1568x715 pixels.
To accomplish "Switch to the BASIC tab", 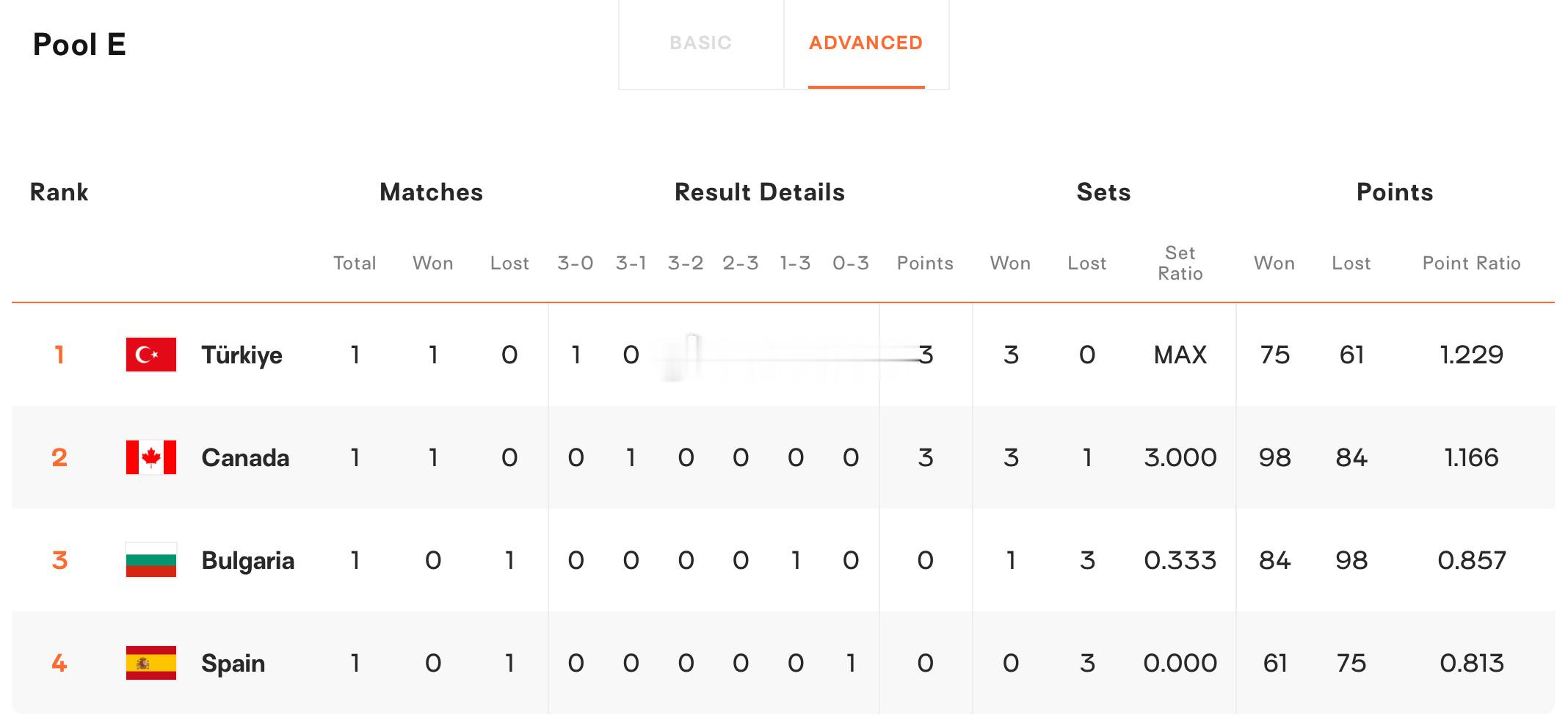I will coord(701,43).
